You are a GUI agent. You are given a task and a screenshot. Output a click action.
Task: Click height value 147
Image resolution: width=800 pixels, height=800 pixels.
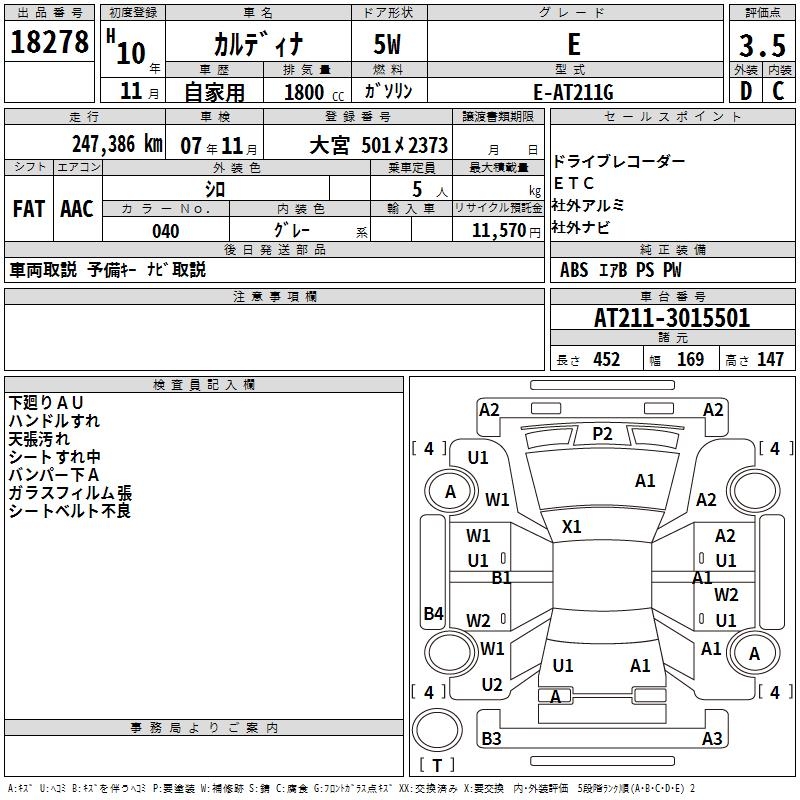pos(770,360)
